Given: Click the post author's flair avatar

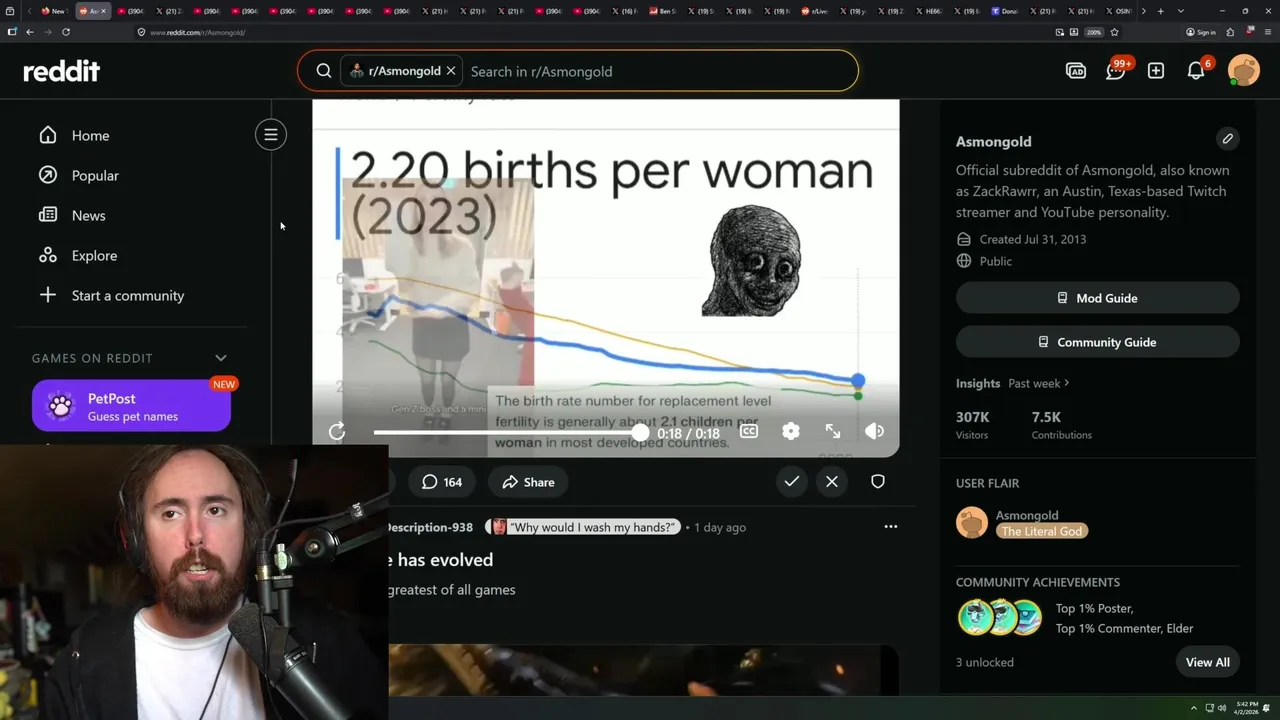Looking at the screenshot, I should pos(498,527).
